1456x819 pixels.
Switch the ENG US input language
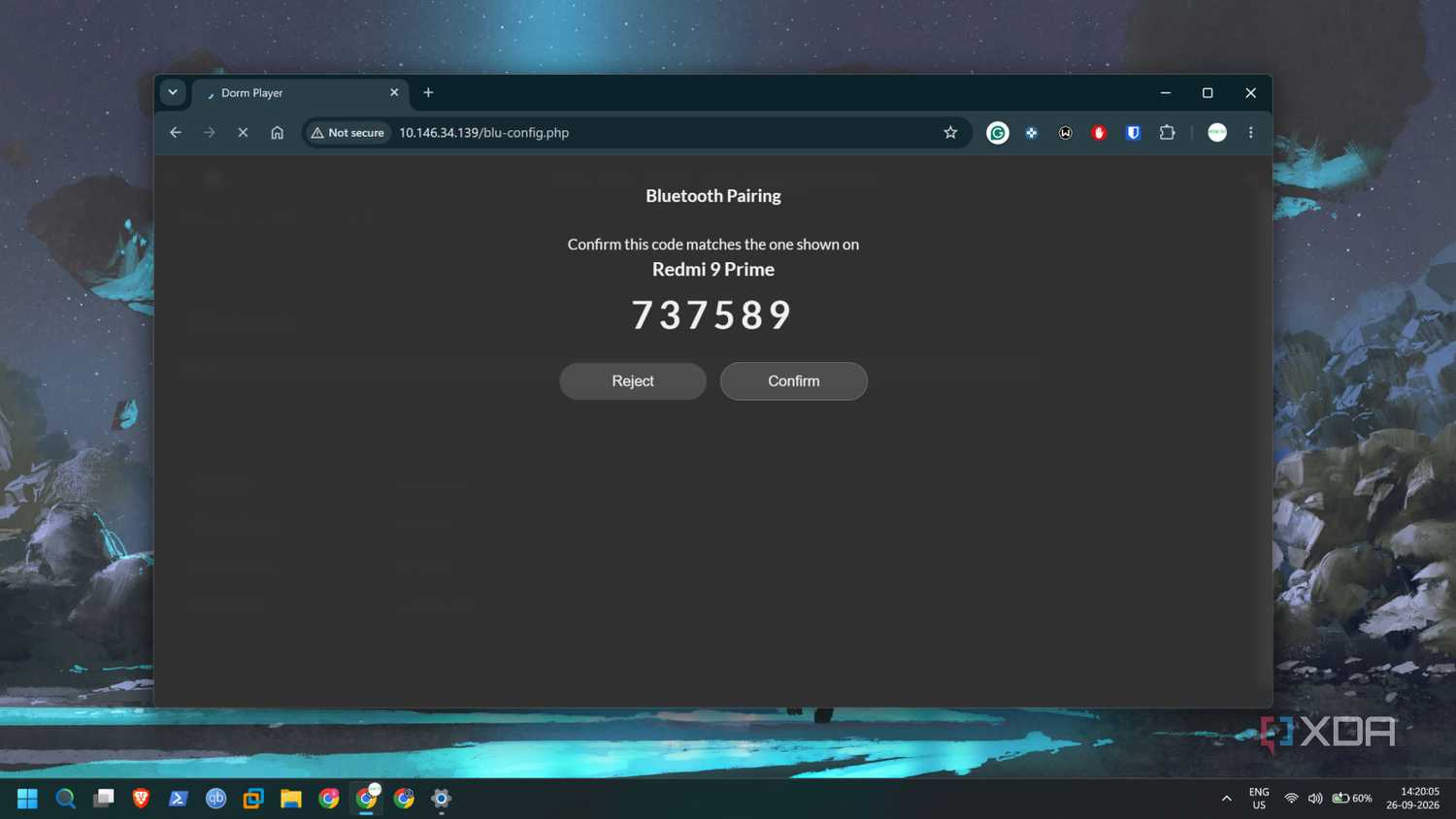point(1259,799)
